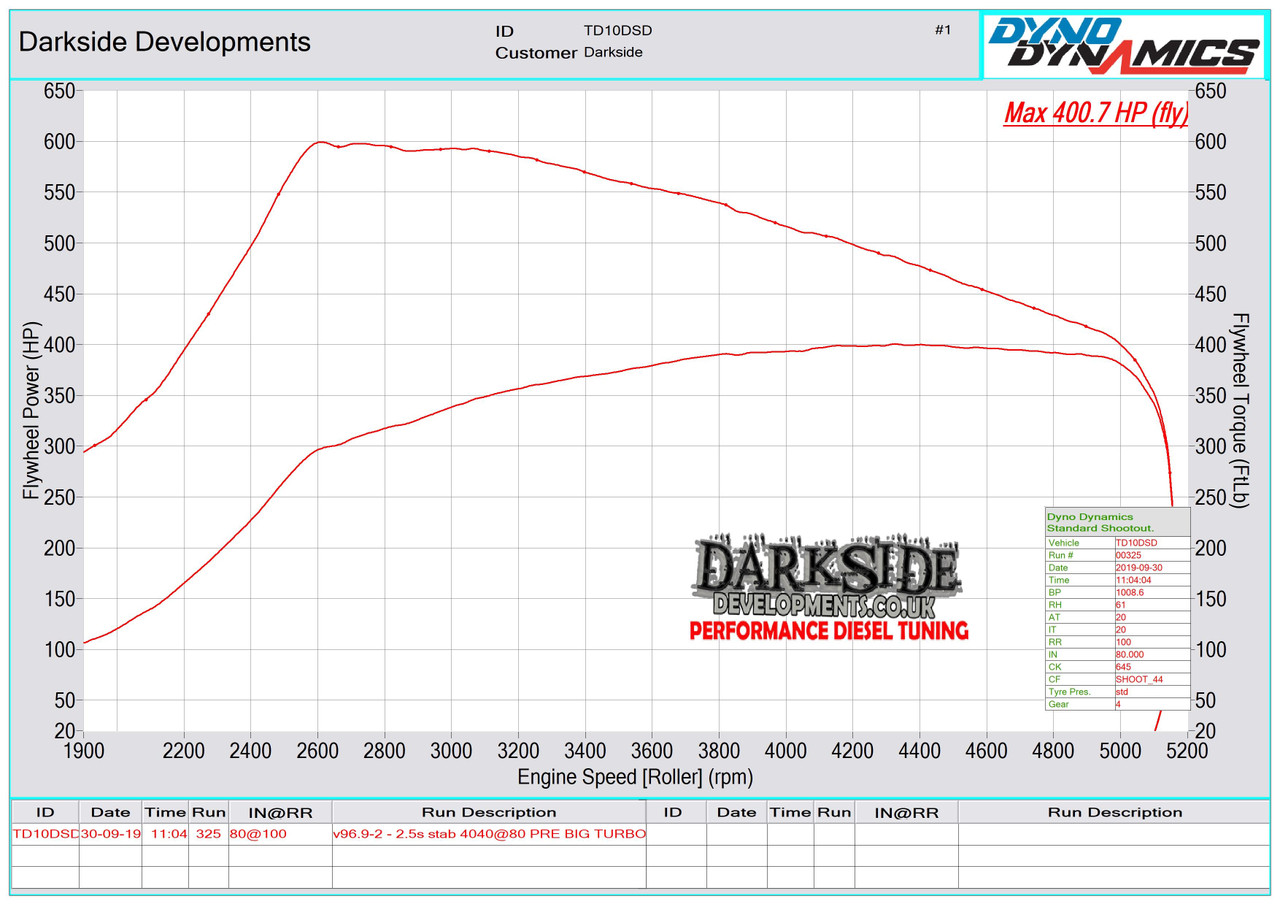Click the 1900 rpm tick label
Image resolution: width=1280 pixels, height=905 pixels.
click(84, 749)
